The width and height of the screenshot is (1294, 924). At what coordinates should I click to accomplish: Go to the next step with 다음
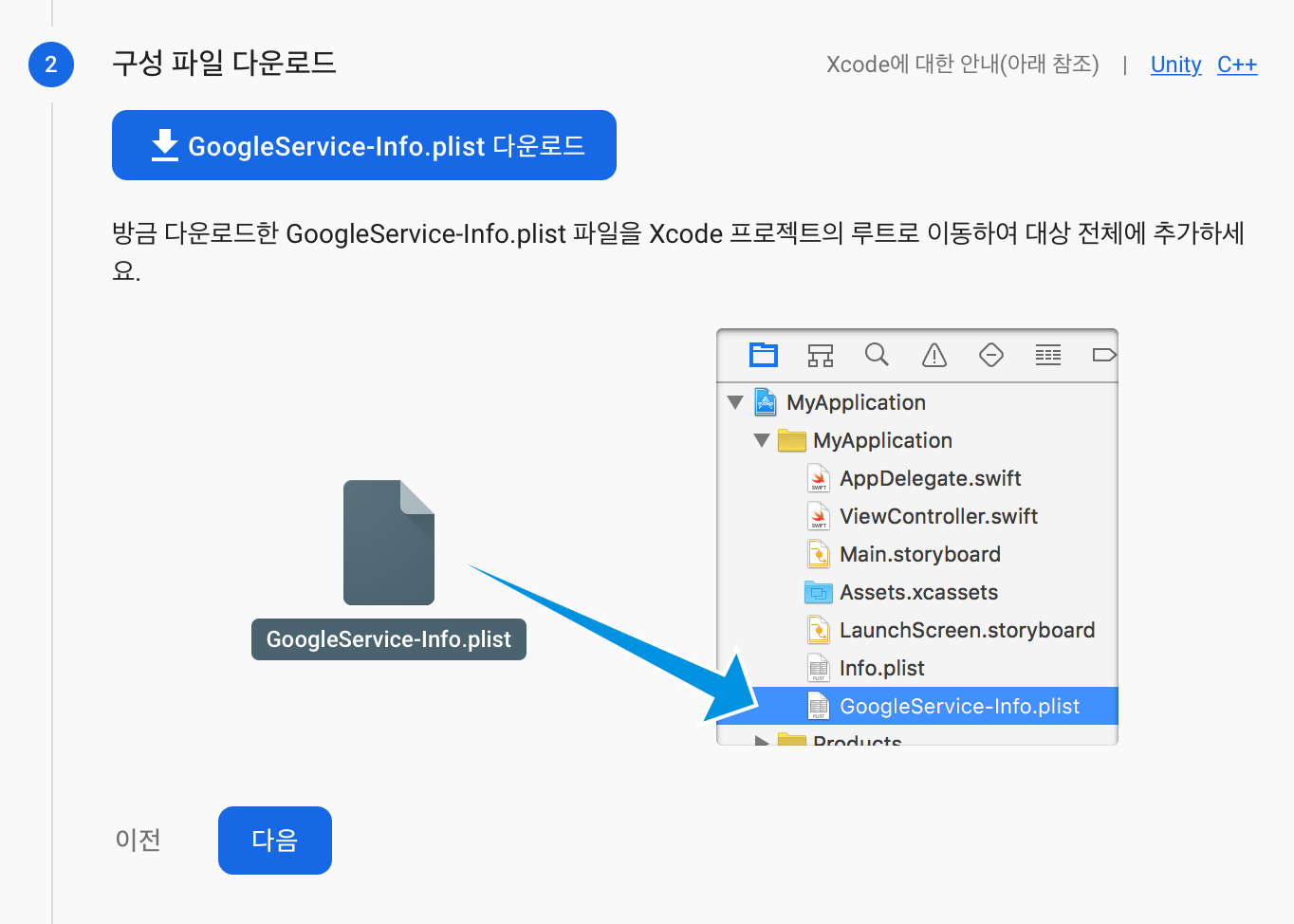(275, 841)
